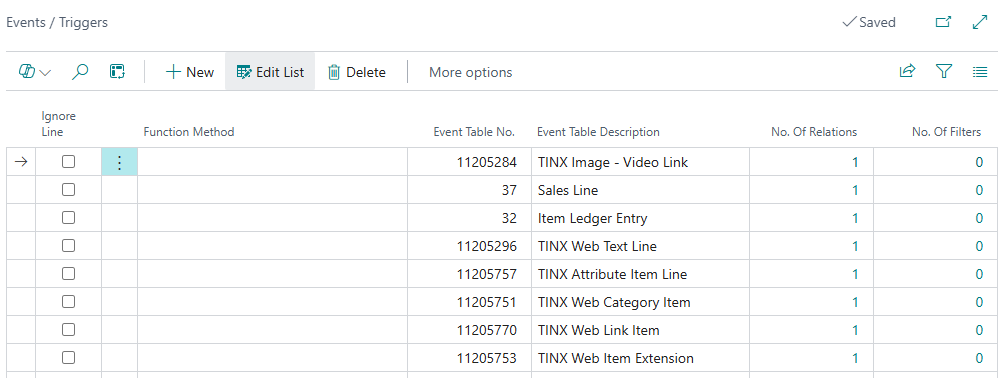Click the Function Method field of Sales Line row

(x=273, y=191)
